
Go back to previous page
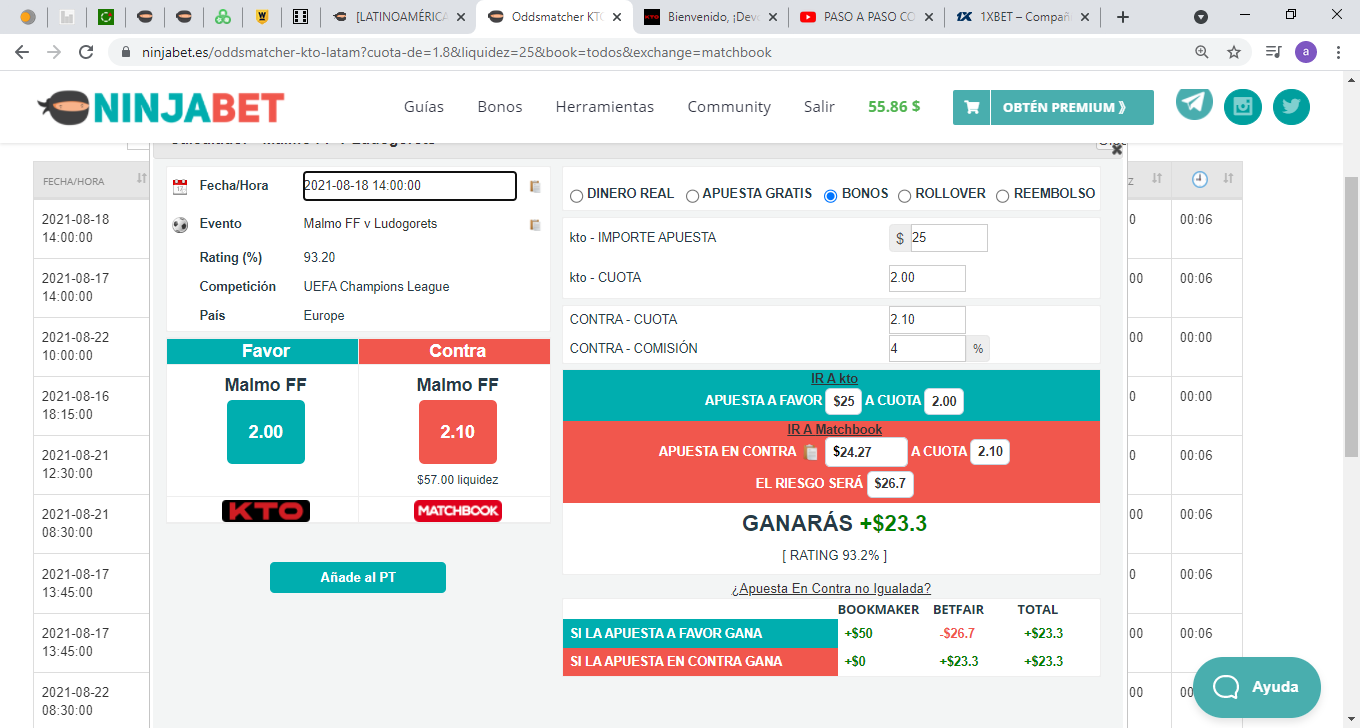[x=22, y=52]
